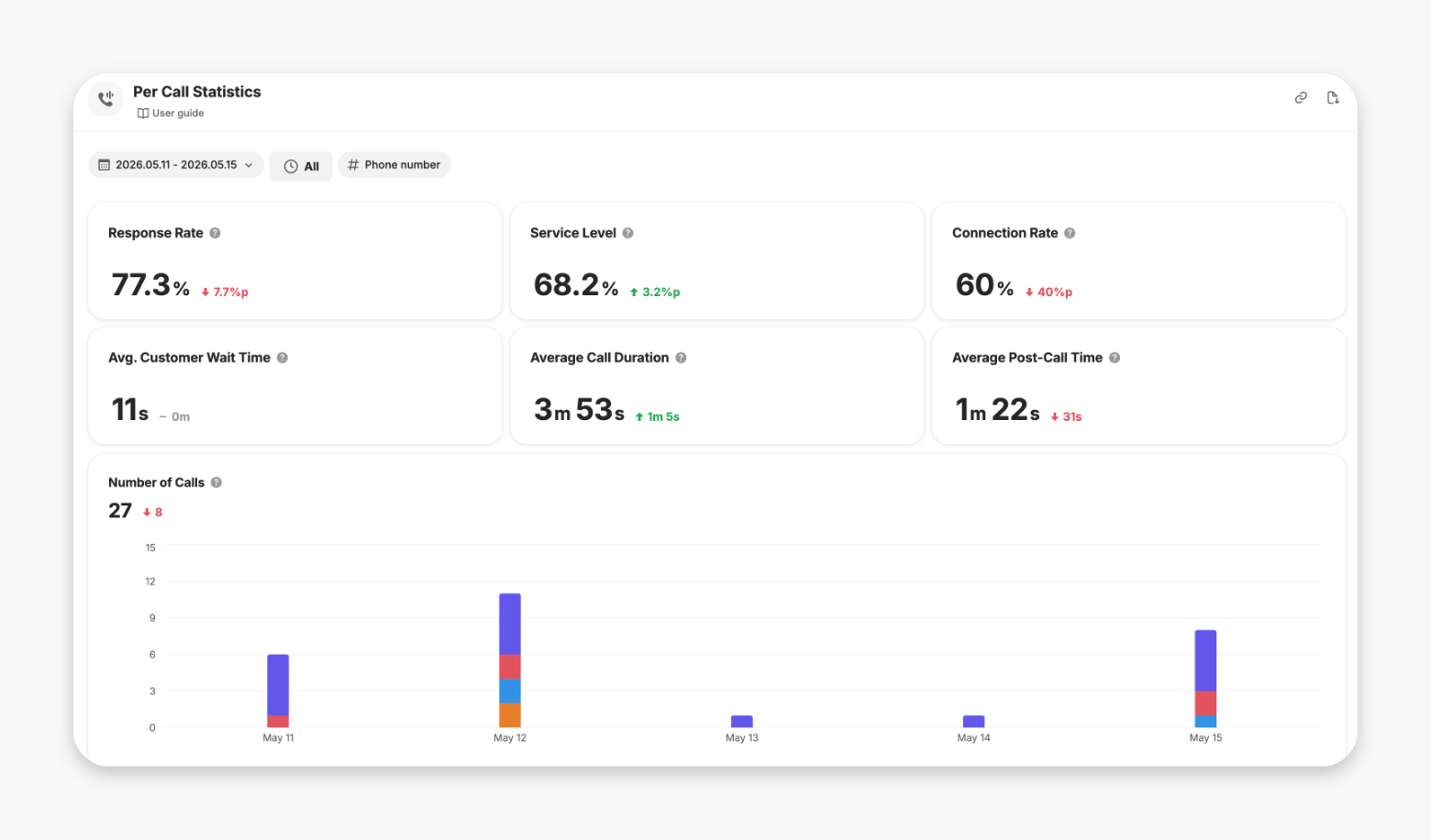Viewport: 1431px width, 840px height.
Task: Click the purple segment of May 12 bar
Action: point(510,624)
